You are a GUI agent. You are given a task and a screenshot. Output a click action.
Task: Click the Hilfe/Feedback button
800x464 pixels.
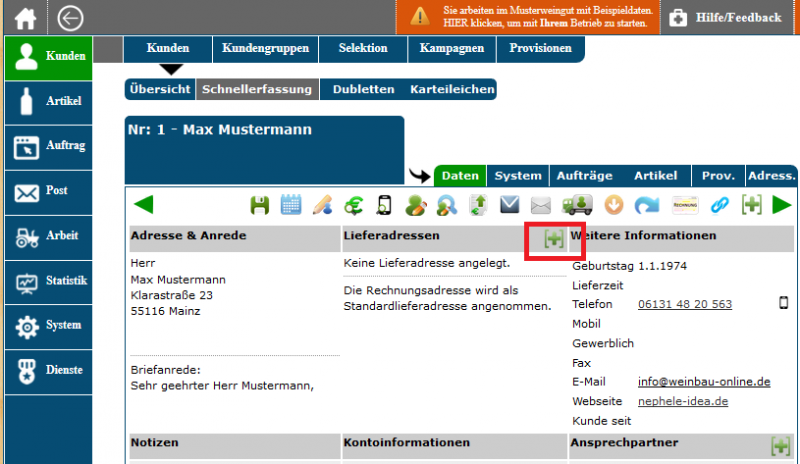pos(726,18)
